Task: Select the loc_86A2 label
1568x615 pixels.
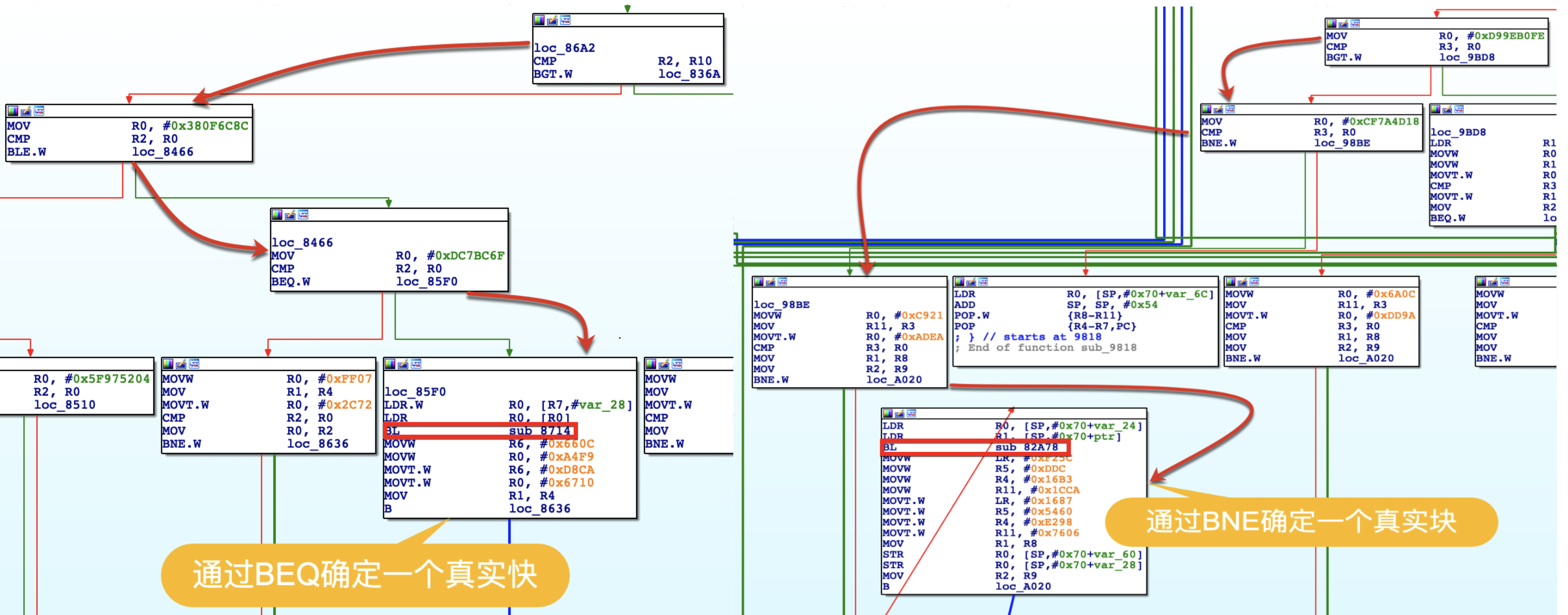Action: click(564, 48)
